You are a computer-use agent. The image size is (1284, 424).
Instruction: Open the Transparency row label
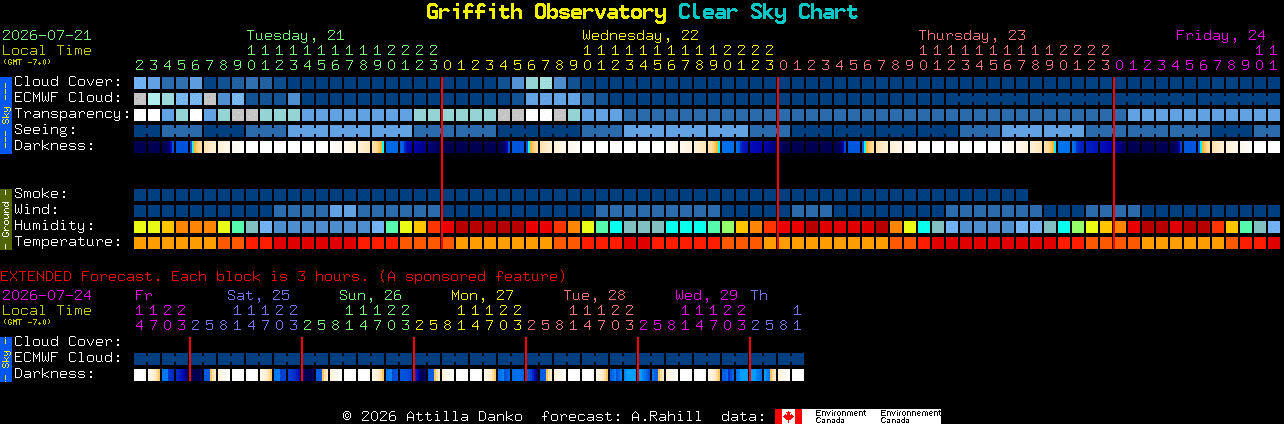coord(73,114)
